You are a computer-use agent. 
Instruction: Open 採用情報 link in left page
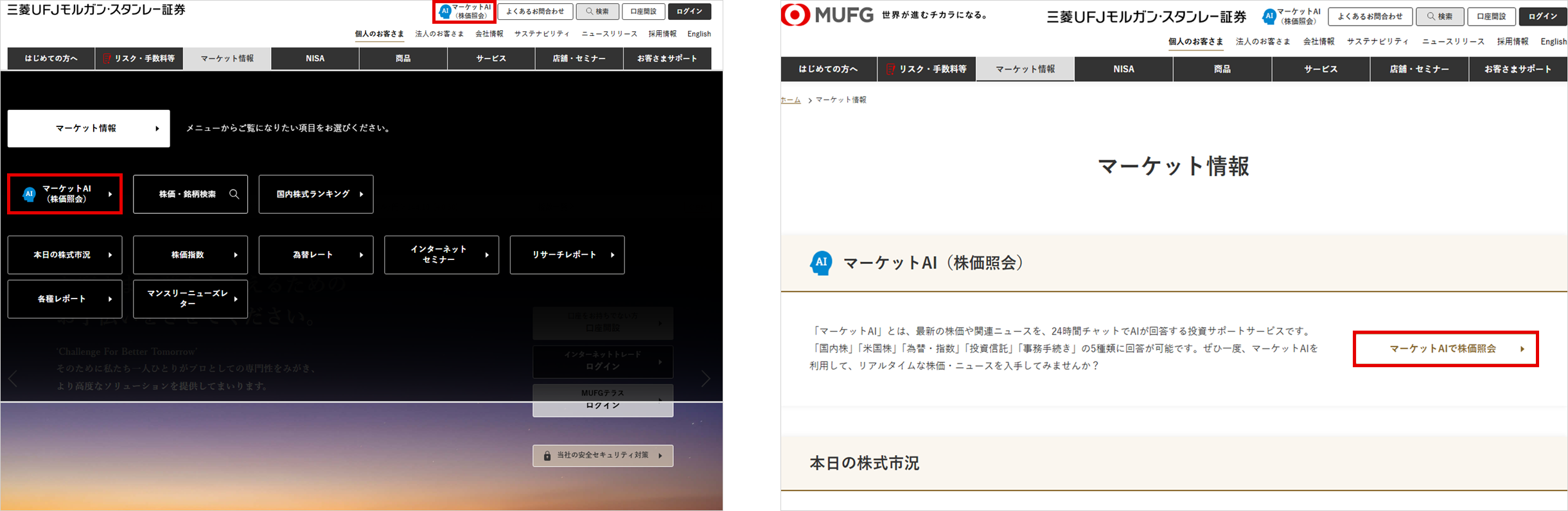[x=662, y=34]
